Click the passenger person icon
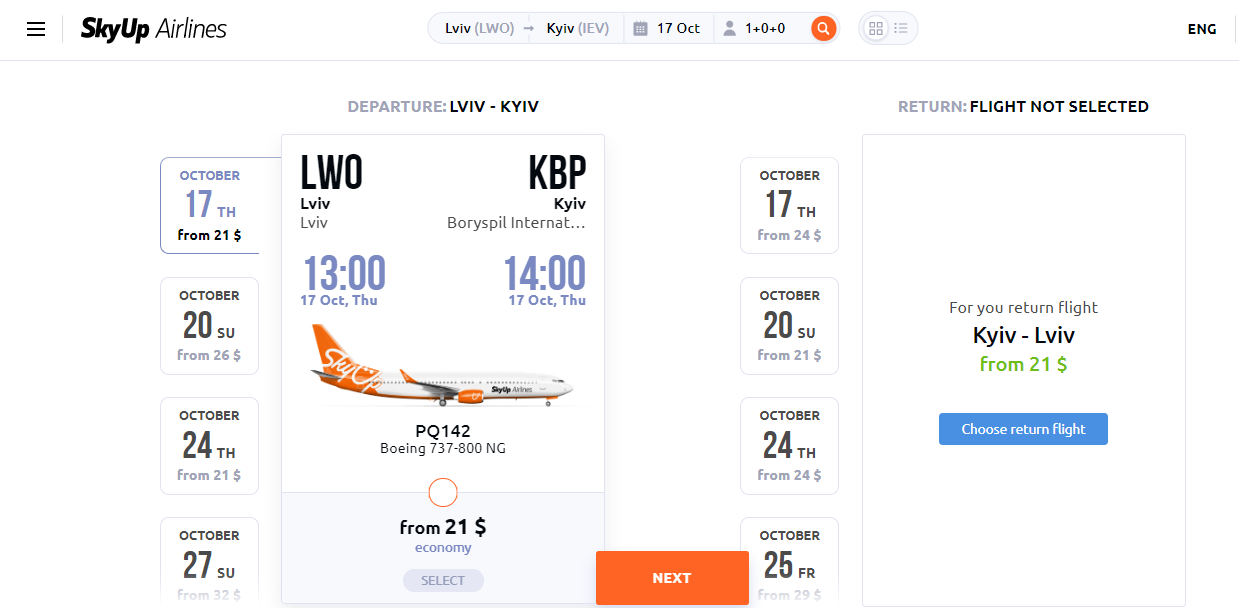The height and width of the screenshot is (608, 1239). [729, 29]
